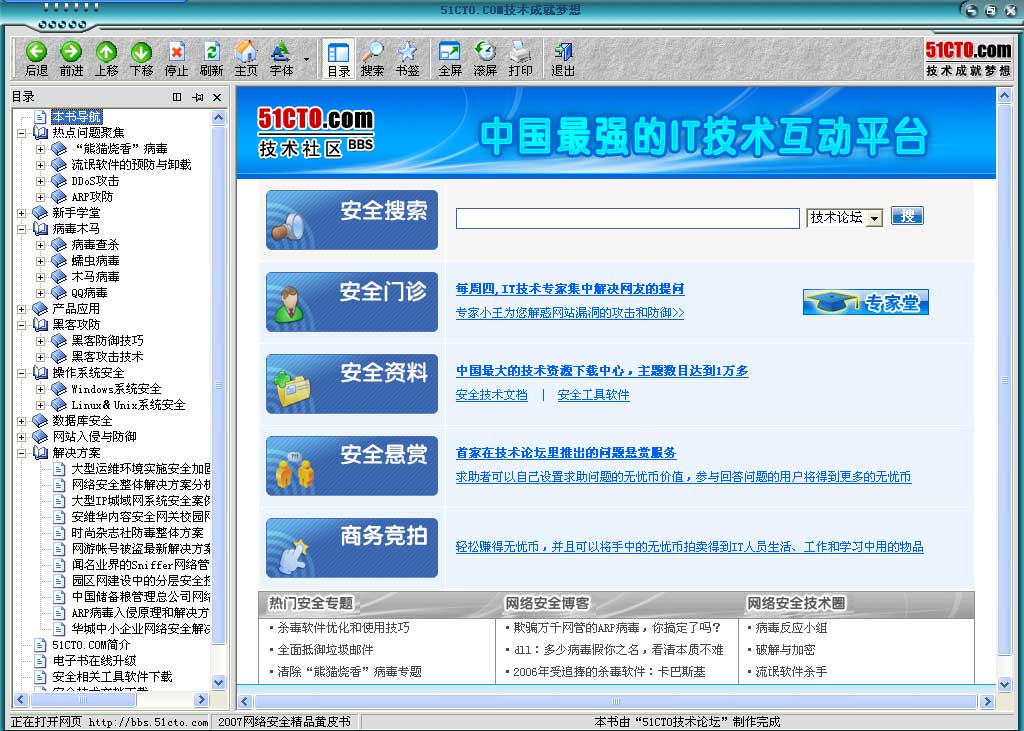This screenshot has height=731, width=1024.
Task: Open the 字体 font icon
Action: pyautogui.click(x=281, y=52)
